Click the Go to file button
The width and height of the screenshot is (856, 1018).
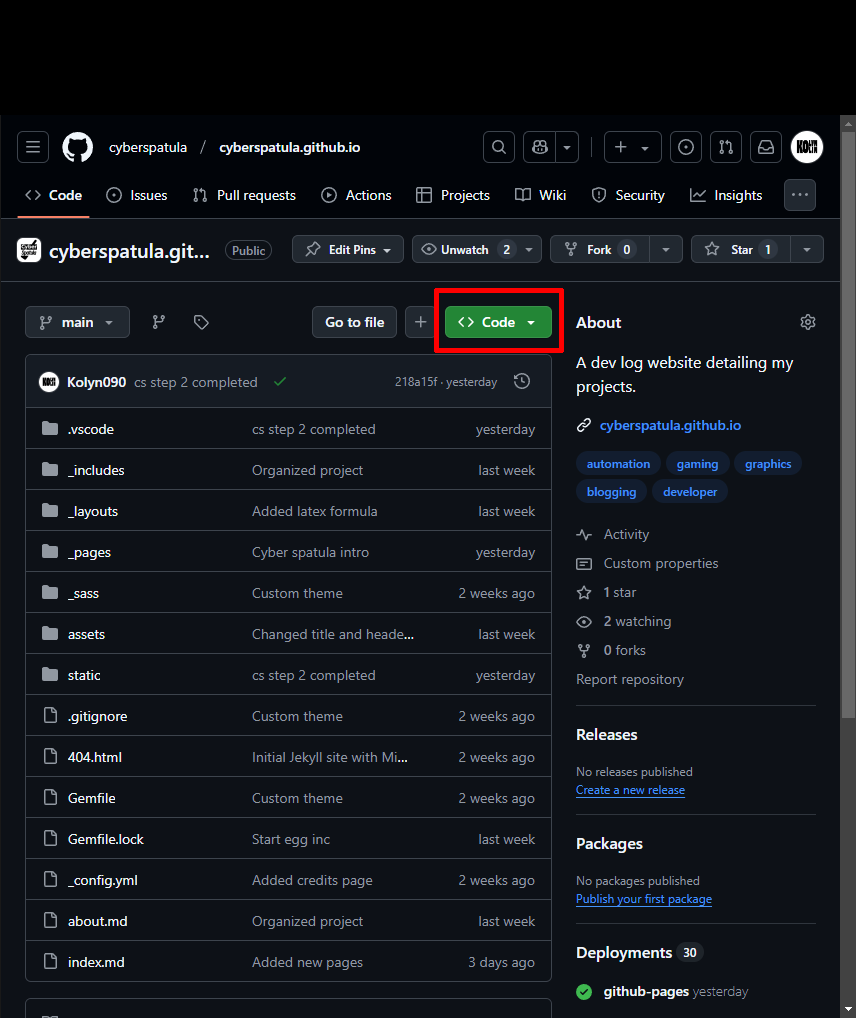point(355,322)
